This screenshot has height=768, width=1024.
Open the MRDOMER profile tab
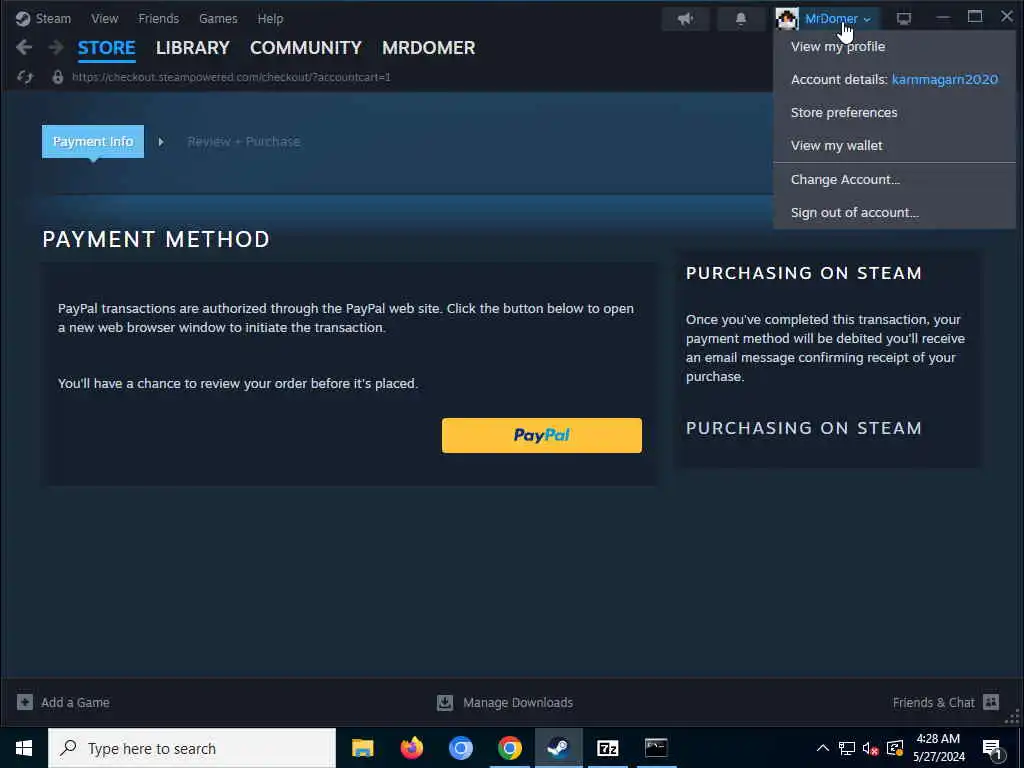(x=428, y=48)
